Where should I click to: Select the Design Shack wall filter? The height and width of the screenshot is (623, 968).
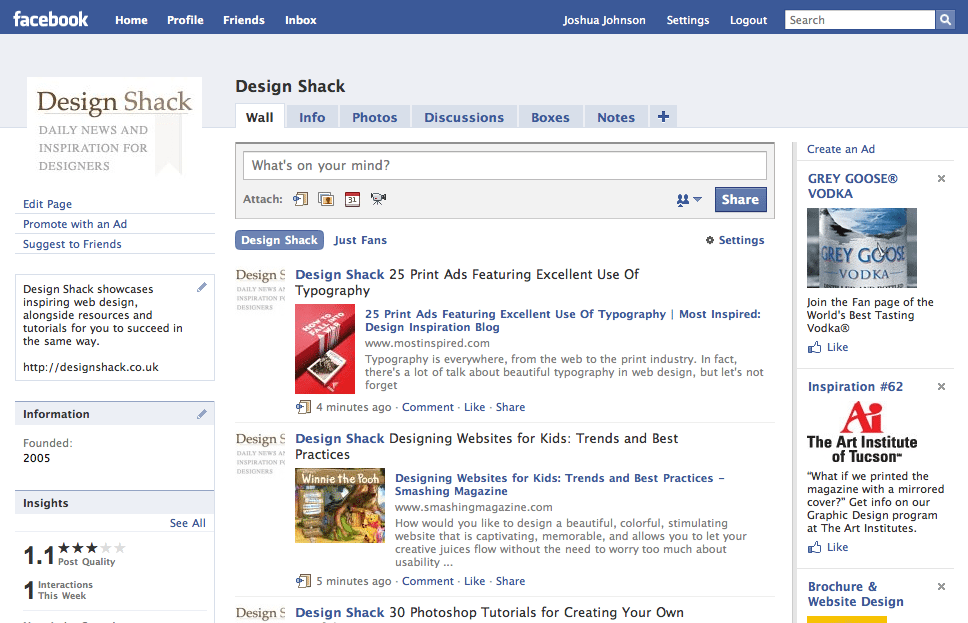click(x=279, y=240)
